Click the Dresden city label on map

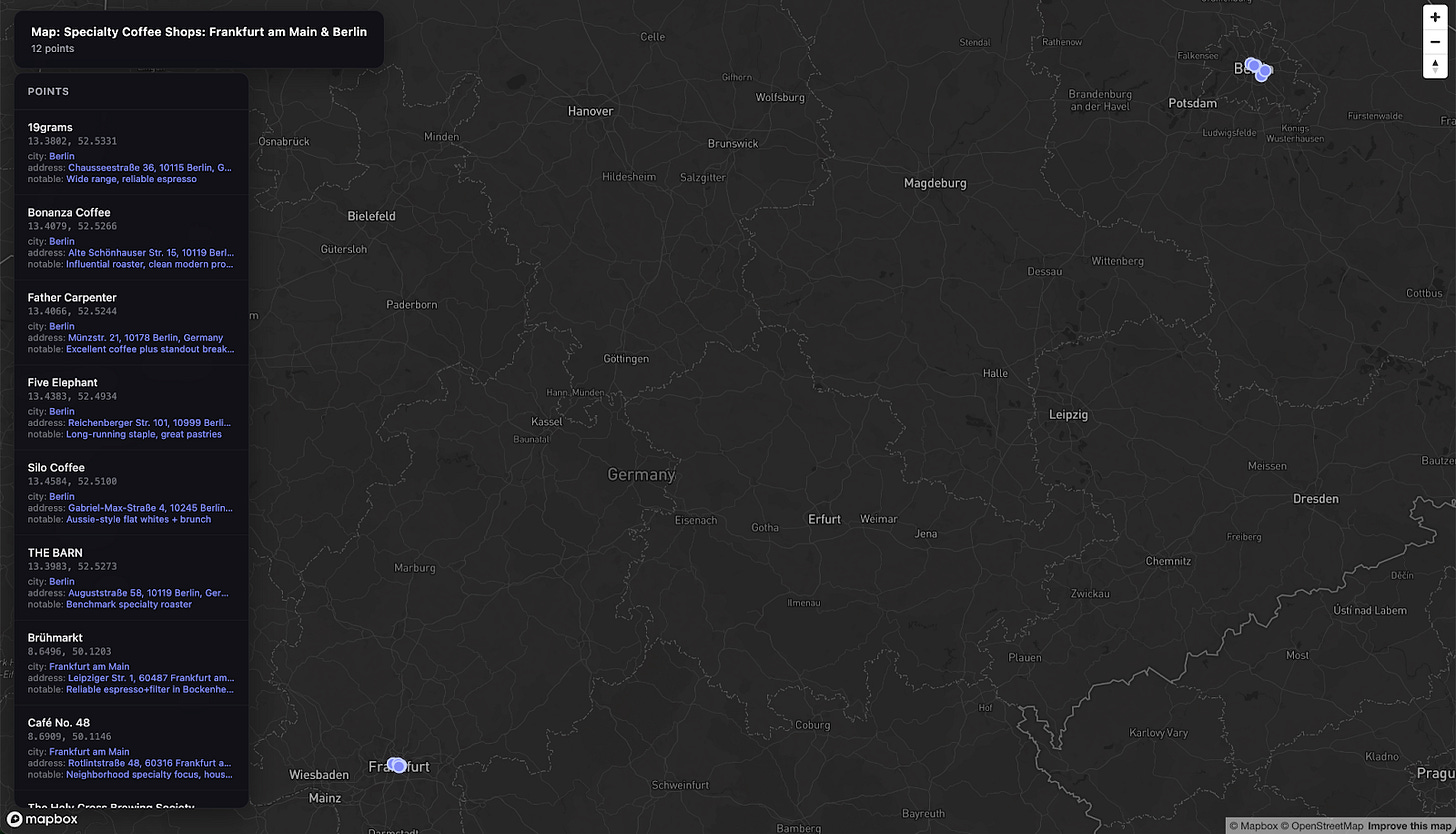point(1315,498)
